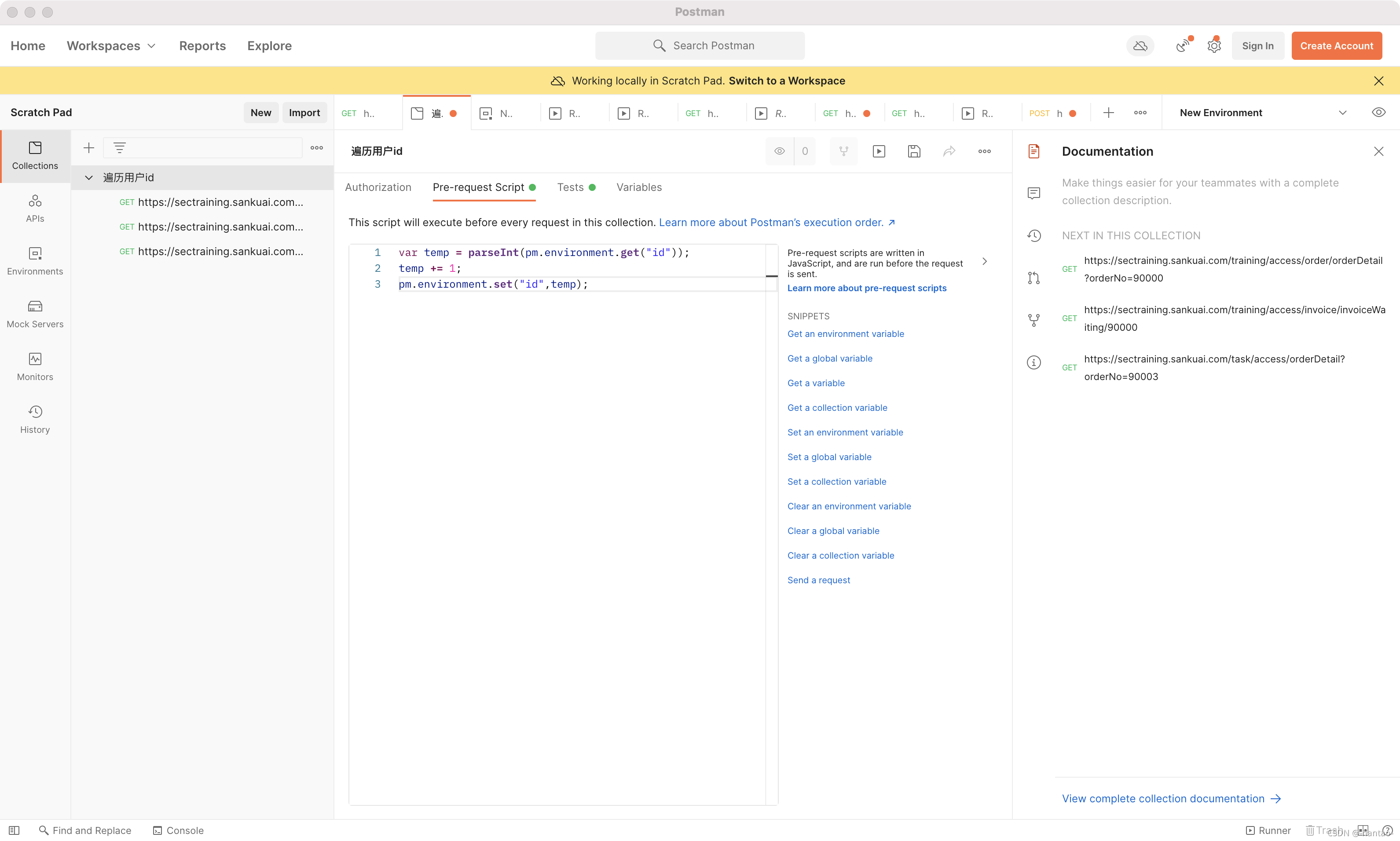Insert Set an environment variable snippet
The height and width of the screenshot is (841, 1400).
coord(845,432)
